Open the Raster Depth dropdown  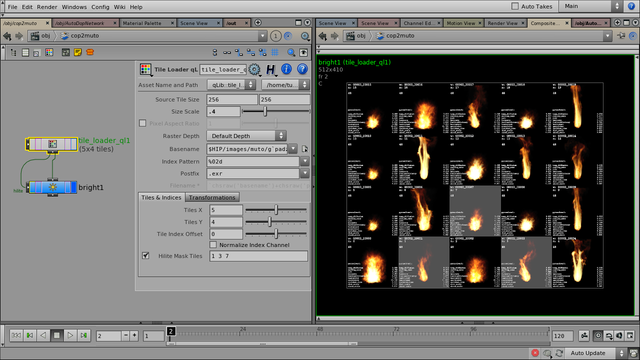point(247,136)
